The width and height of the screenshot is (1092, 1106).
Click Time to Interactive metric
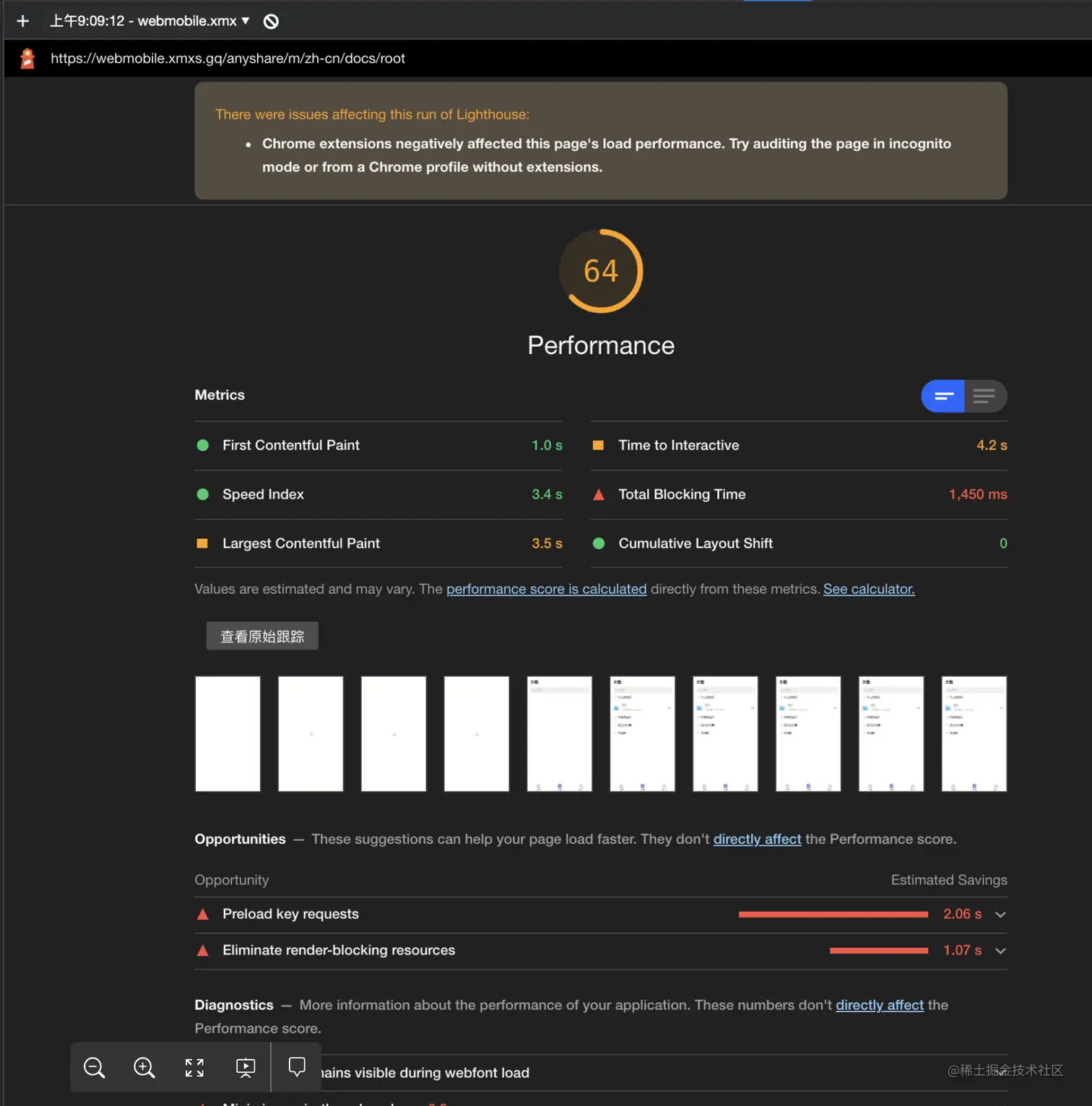point(799,446)
